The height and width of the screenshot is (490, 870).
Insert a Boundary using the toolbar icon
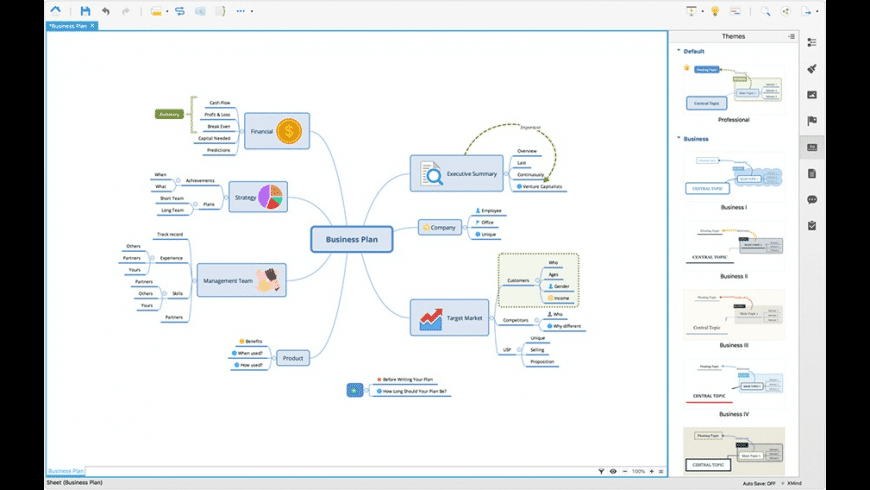(200, 11)
